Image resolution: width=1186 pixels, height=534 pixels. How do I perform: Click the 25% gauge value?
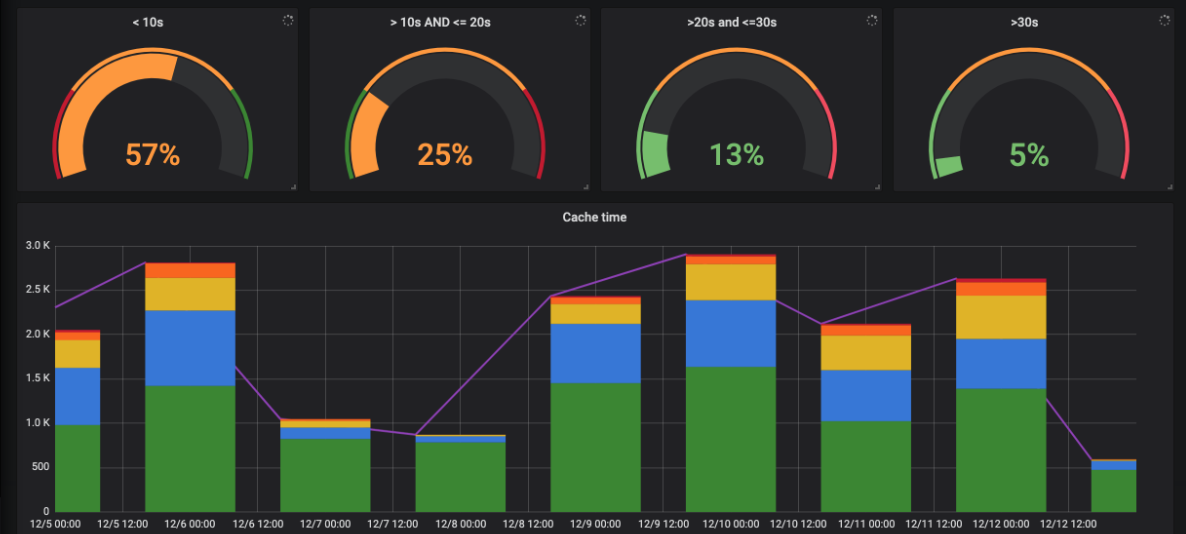pos(444,155)
